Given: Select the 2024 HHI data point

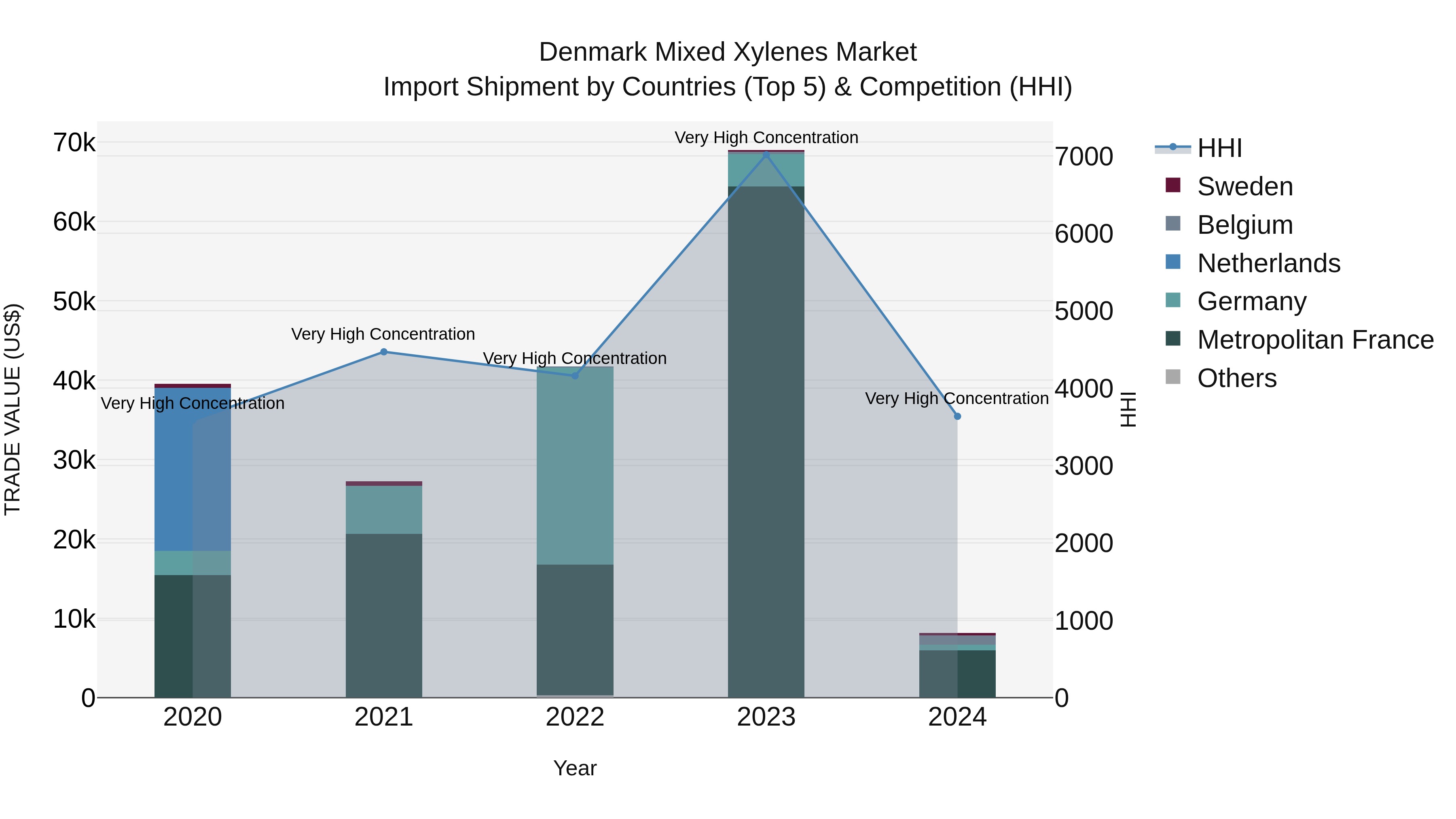Looking at the screenshot, I should coord(957,417).
